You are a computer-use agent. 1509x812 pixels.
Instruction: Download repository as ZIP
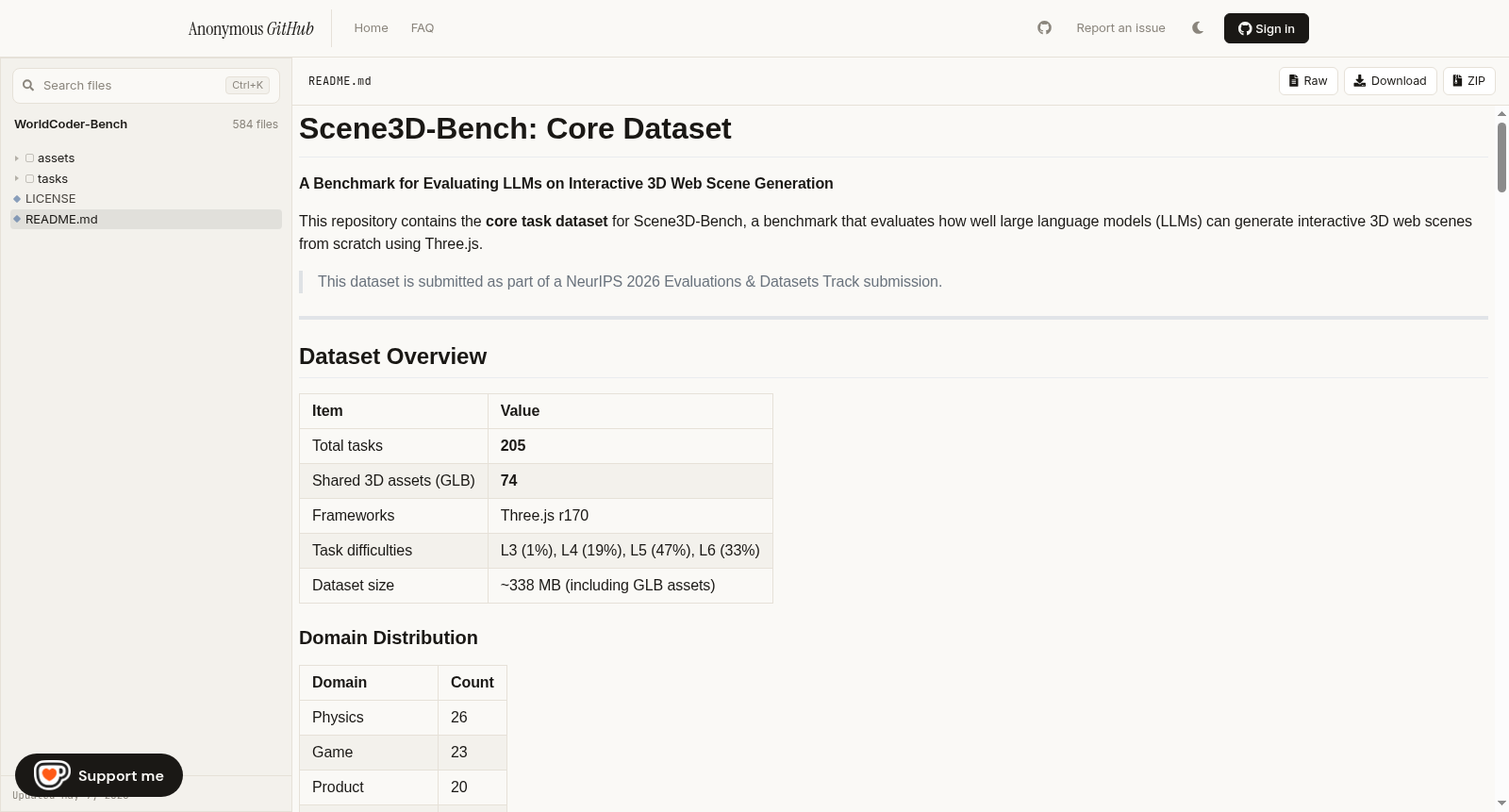1469,81
